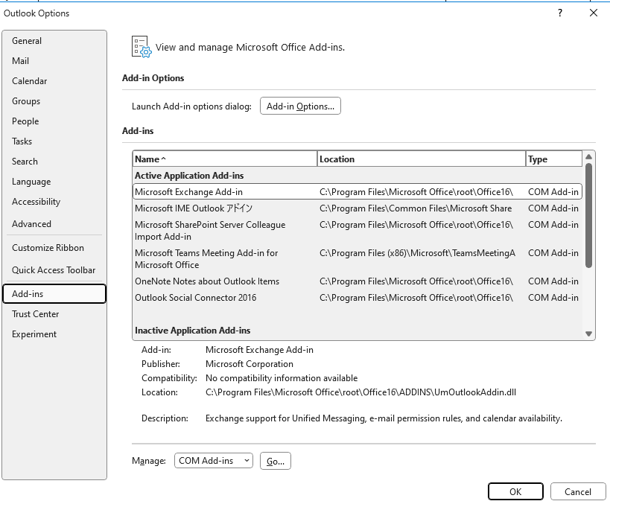The width and height of the screenshot is (620, 512).
Task: Click the Go... button
Action: (275, 461)
